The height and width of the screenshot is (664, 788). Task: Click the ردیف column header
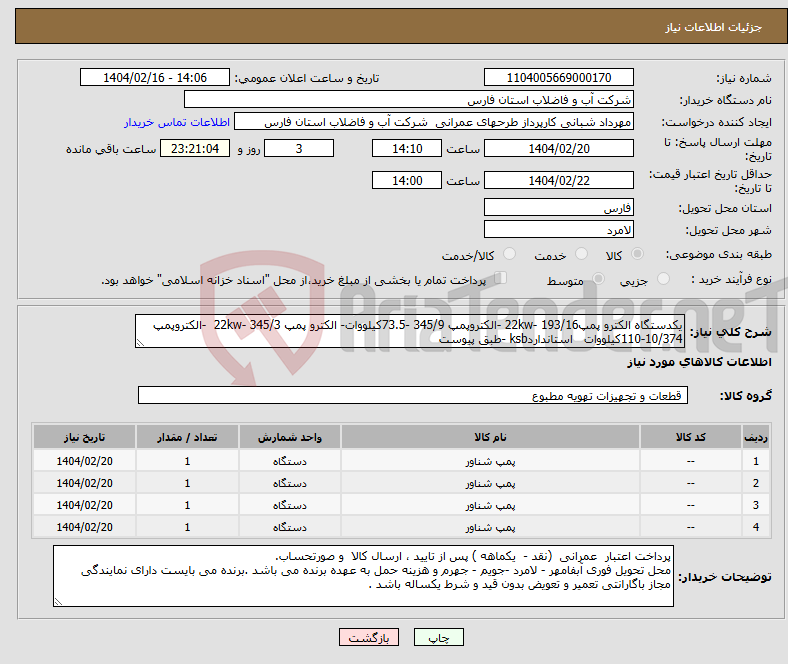755,437
